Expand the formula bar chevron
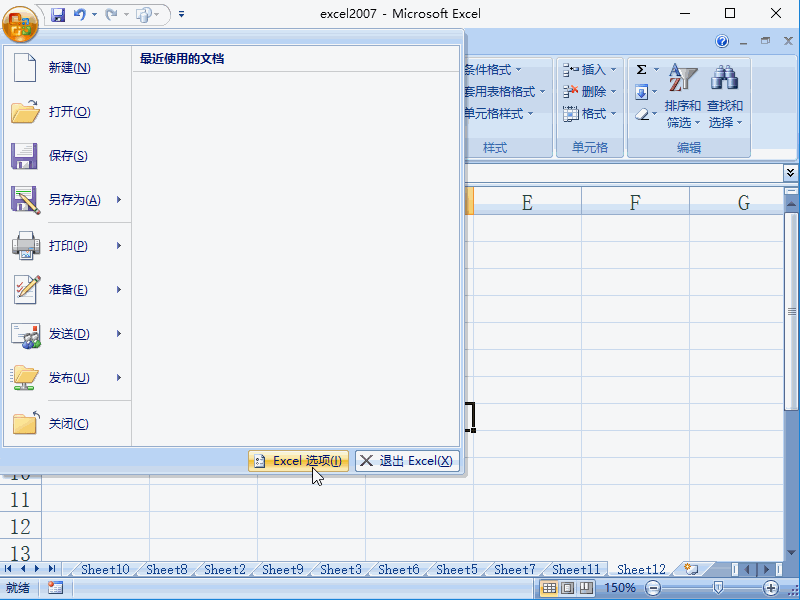This screenshot has height=600, width=800. coord(790,173)
